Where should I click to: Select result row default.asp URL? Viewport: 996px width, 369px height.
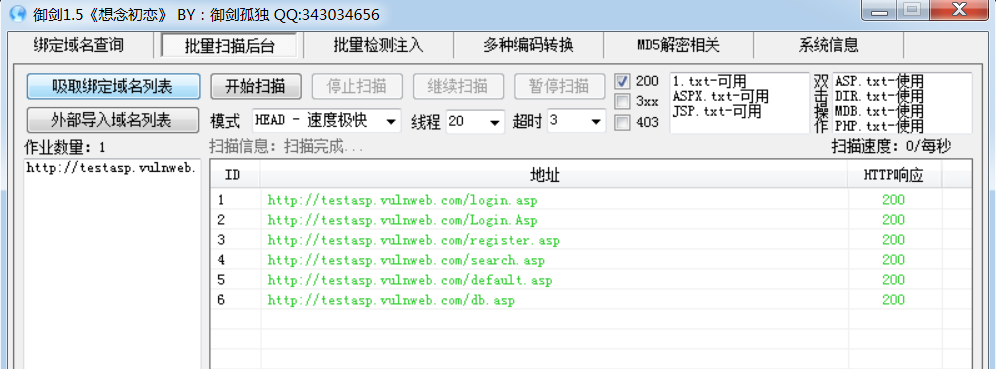point(410,280)
